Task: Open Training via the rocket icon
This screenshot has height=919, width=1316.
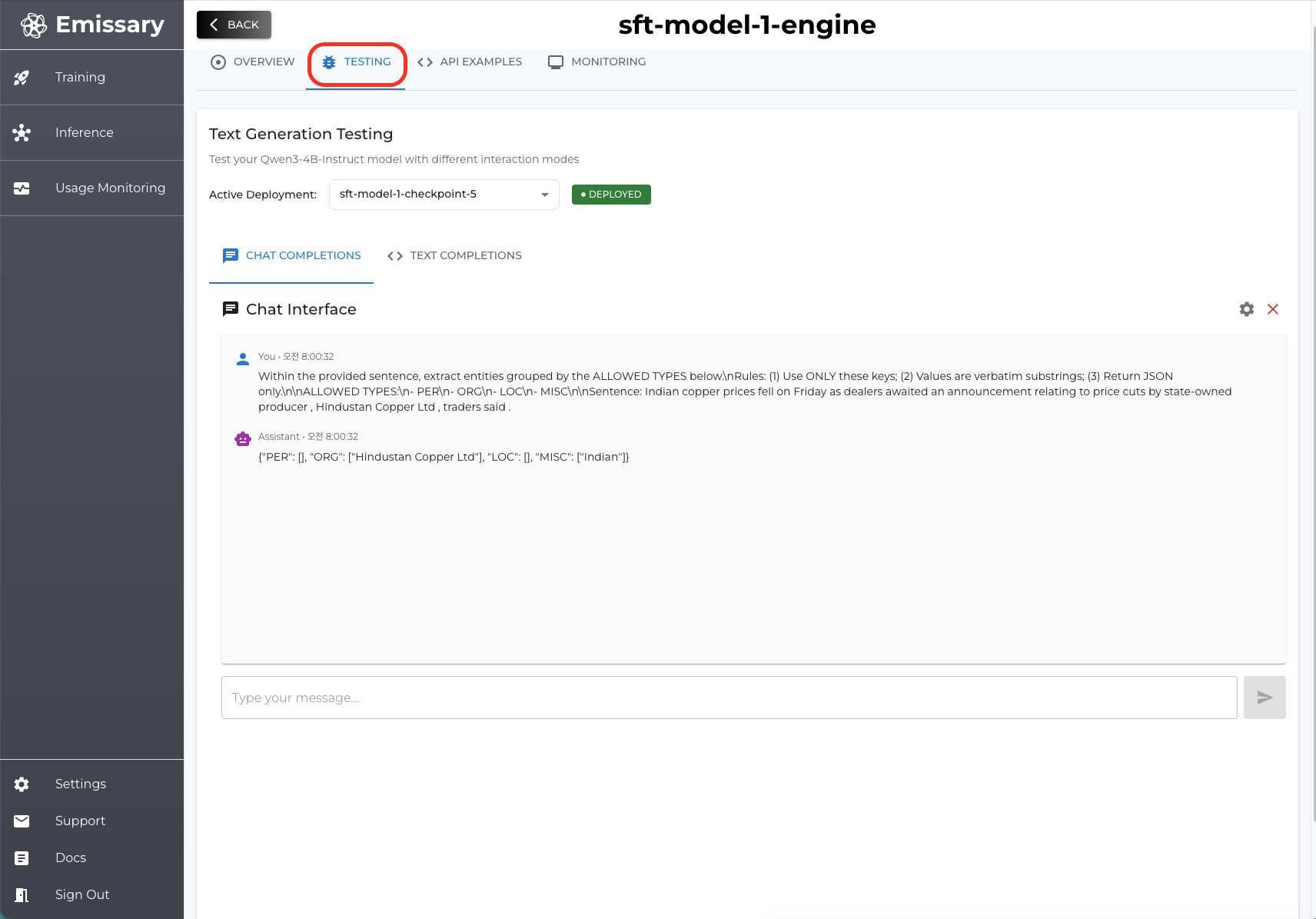Action: [x=22, y=78]
